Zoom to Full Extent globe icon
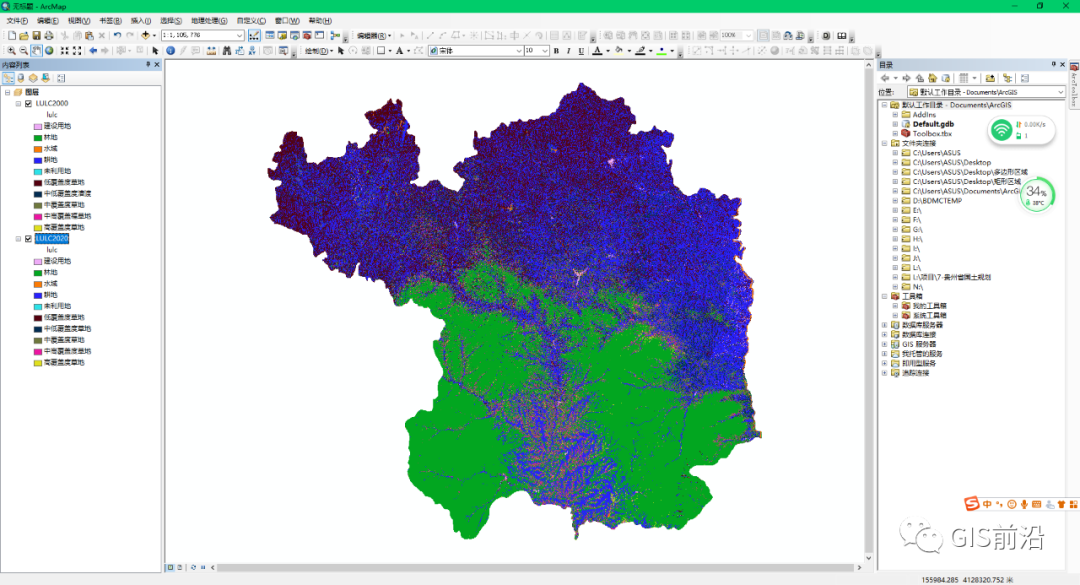This screenshot has width=1080, height=585. pyautogui.click(x=49, y=50)
